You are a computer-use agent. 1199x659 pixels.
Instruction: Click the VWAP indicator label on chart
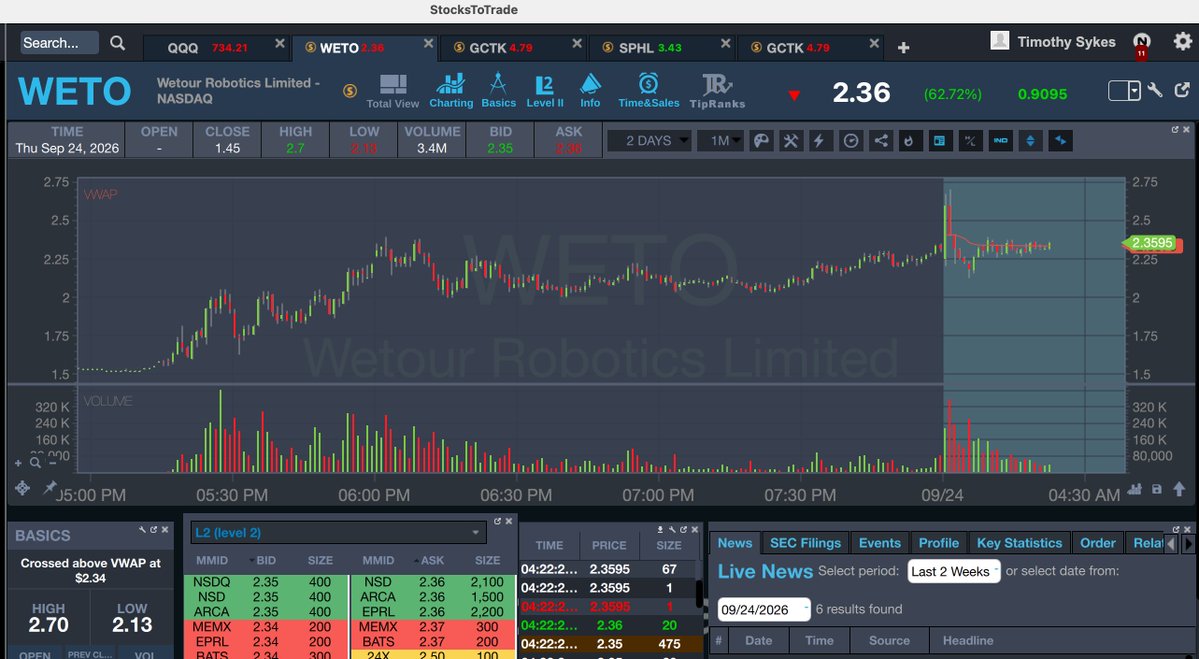tap(100, 194)
